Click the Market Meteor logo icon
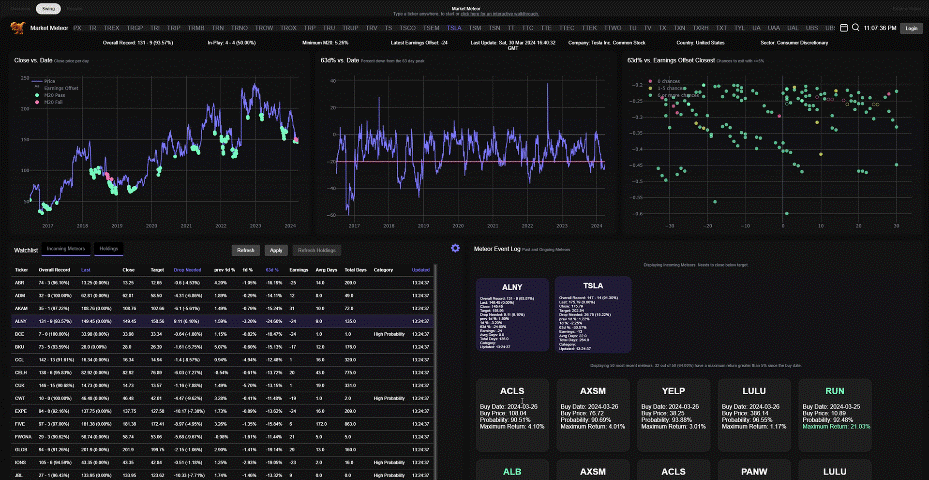Viewport: 929px width, 480px height. (17, 28)
